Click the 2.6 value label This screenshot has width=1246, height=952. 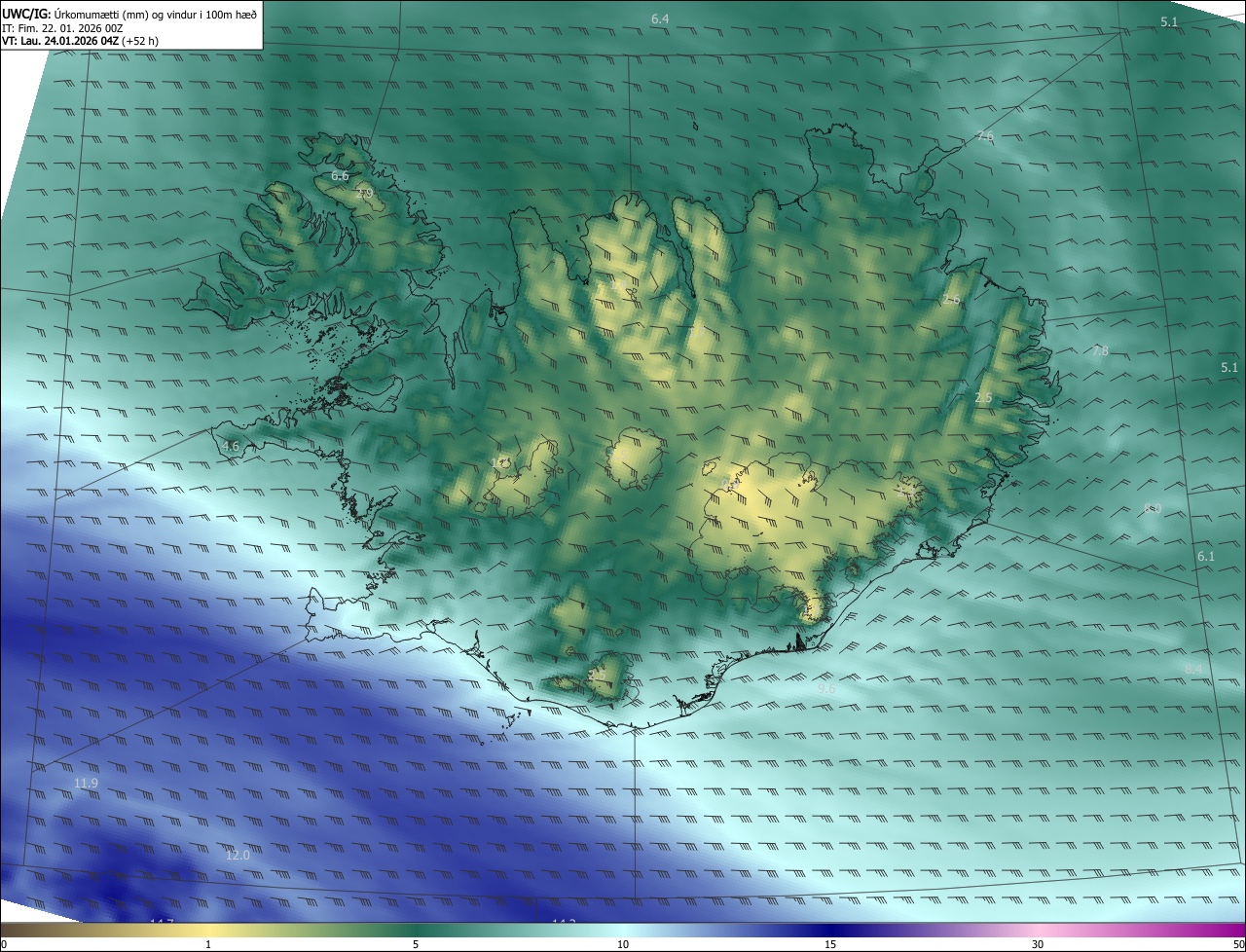pyautogui.click(x=951, y=300)
